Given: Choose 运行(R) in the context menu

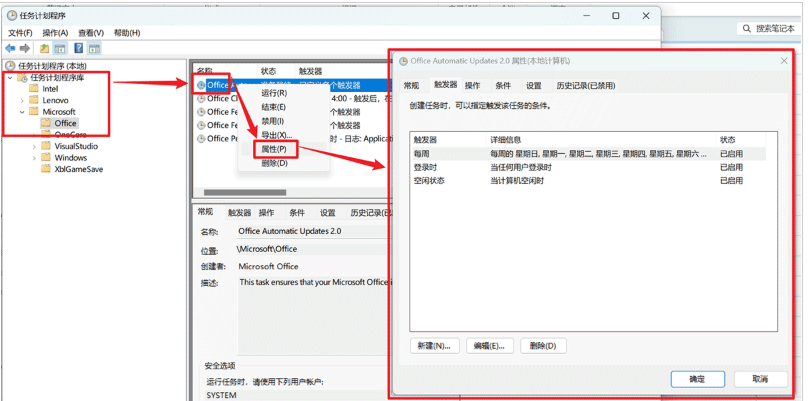Looking at the screenshot, I should (x=274, y=93).
